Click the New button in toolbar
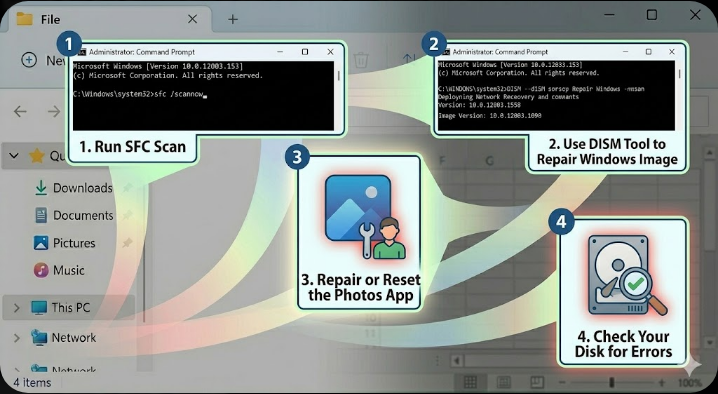The image size is (718, 394). click(x=42, y=60)
